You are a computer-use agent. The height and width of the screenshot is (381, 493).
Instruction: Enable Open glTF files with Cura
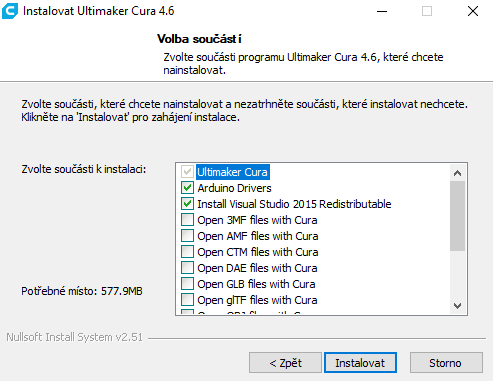(x=187, y=300)
